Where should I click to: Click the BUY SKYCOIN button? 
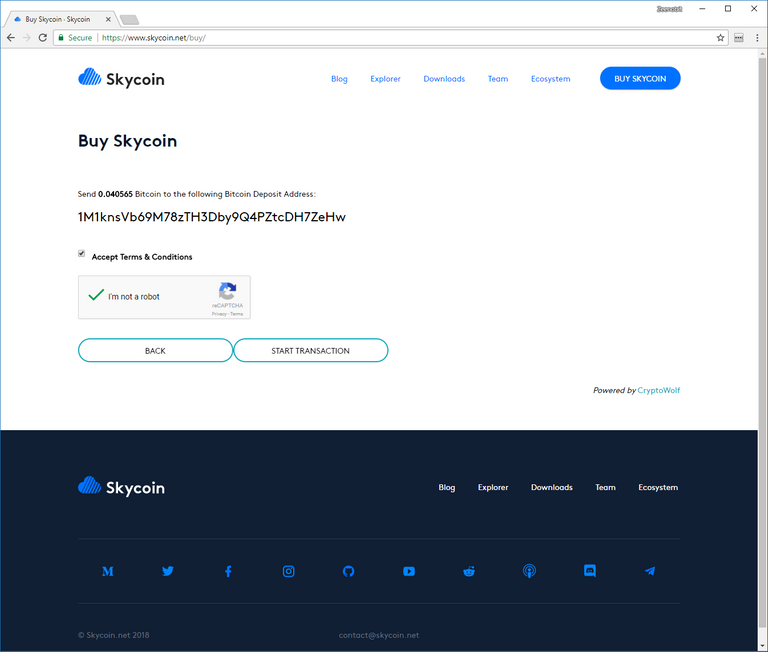[x=640, y=78]
